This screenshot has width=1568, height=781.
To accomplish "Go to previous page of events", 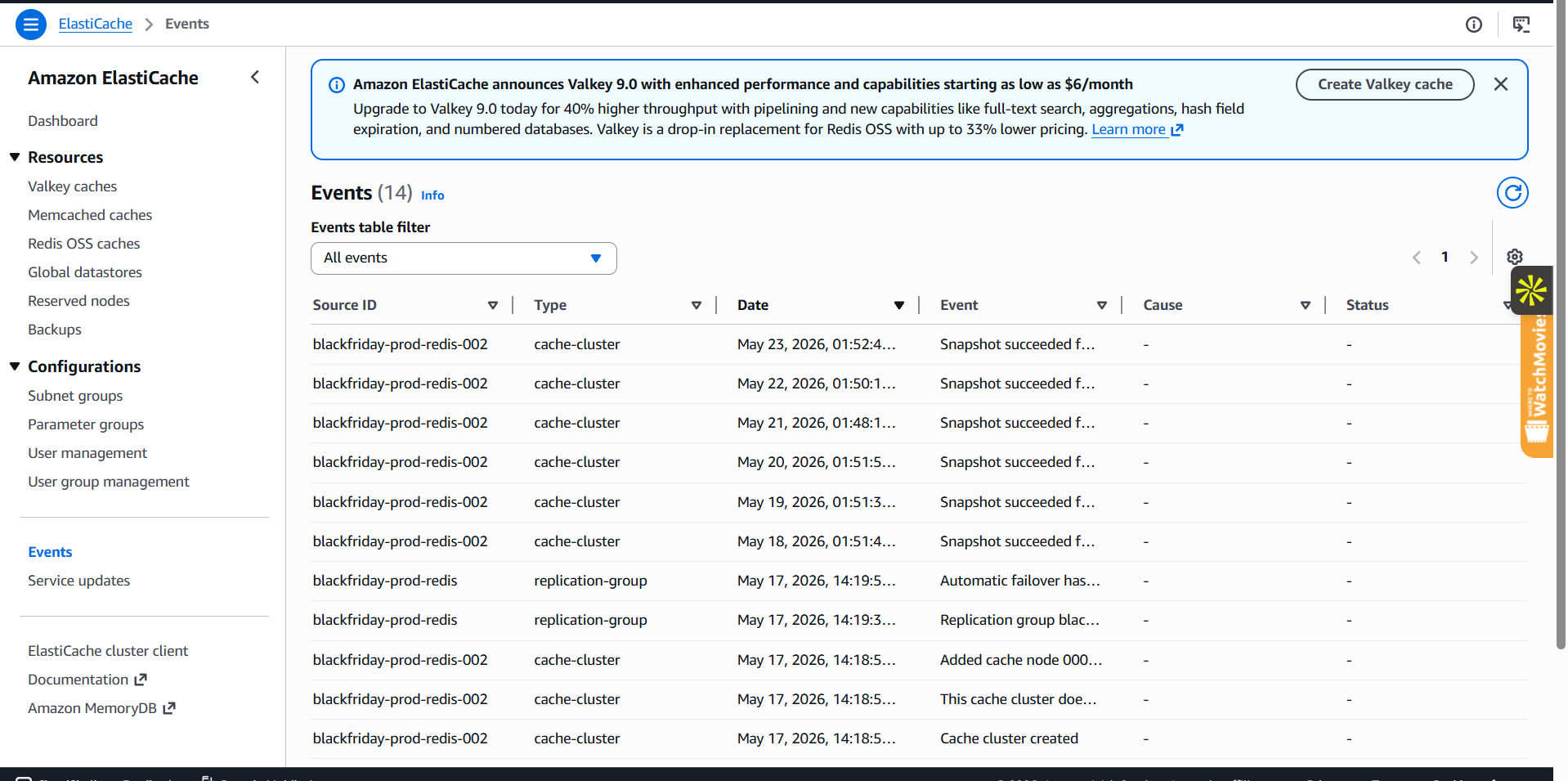I will coord(1417,258).
